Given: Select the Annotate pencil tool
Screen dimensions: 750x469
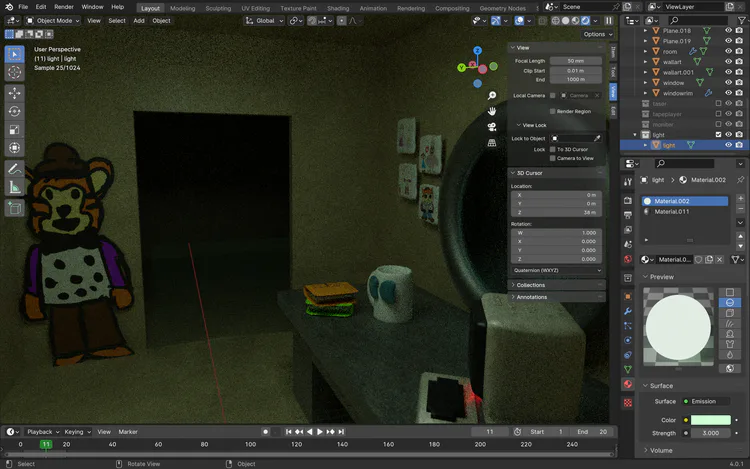Looking at the screenshot, I should (x=14, y=169).
